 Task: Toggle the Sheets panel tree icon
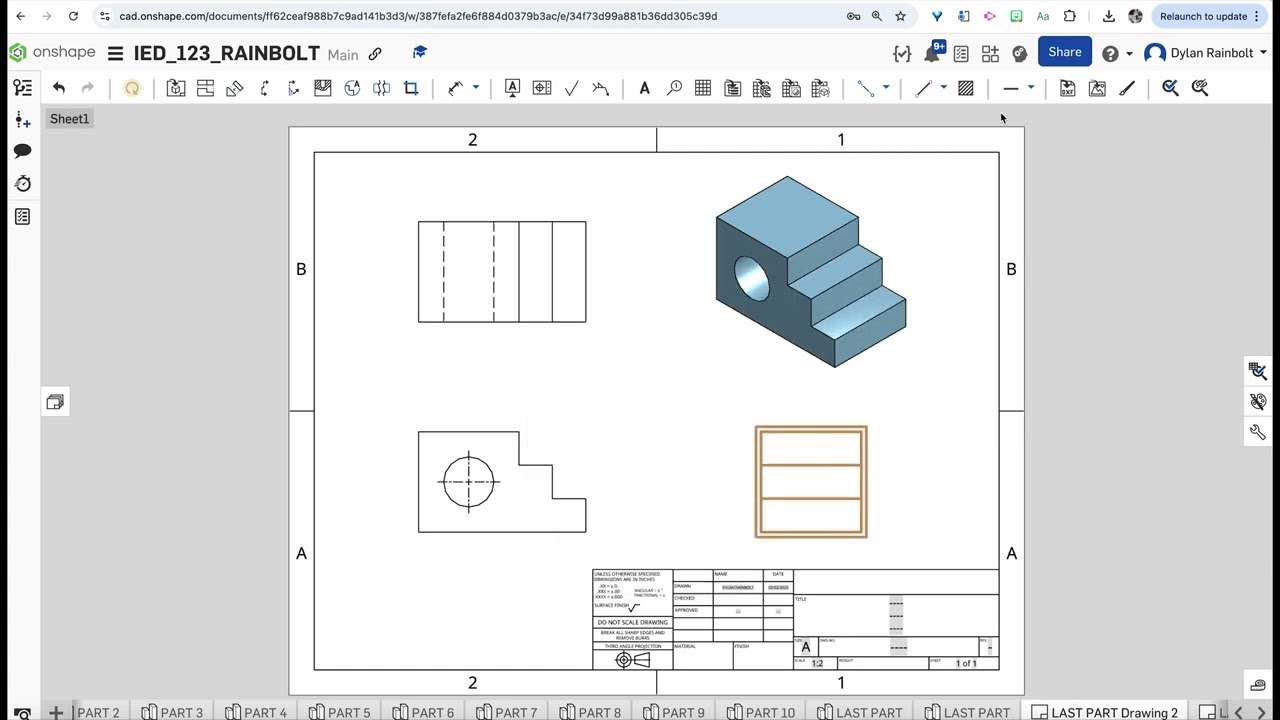coord(22,88)
